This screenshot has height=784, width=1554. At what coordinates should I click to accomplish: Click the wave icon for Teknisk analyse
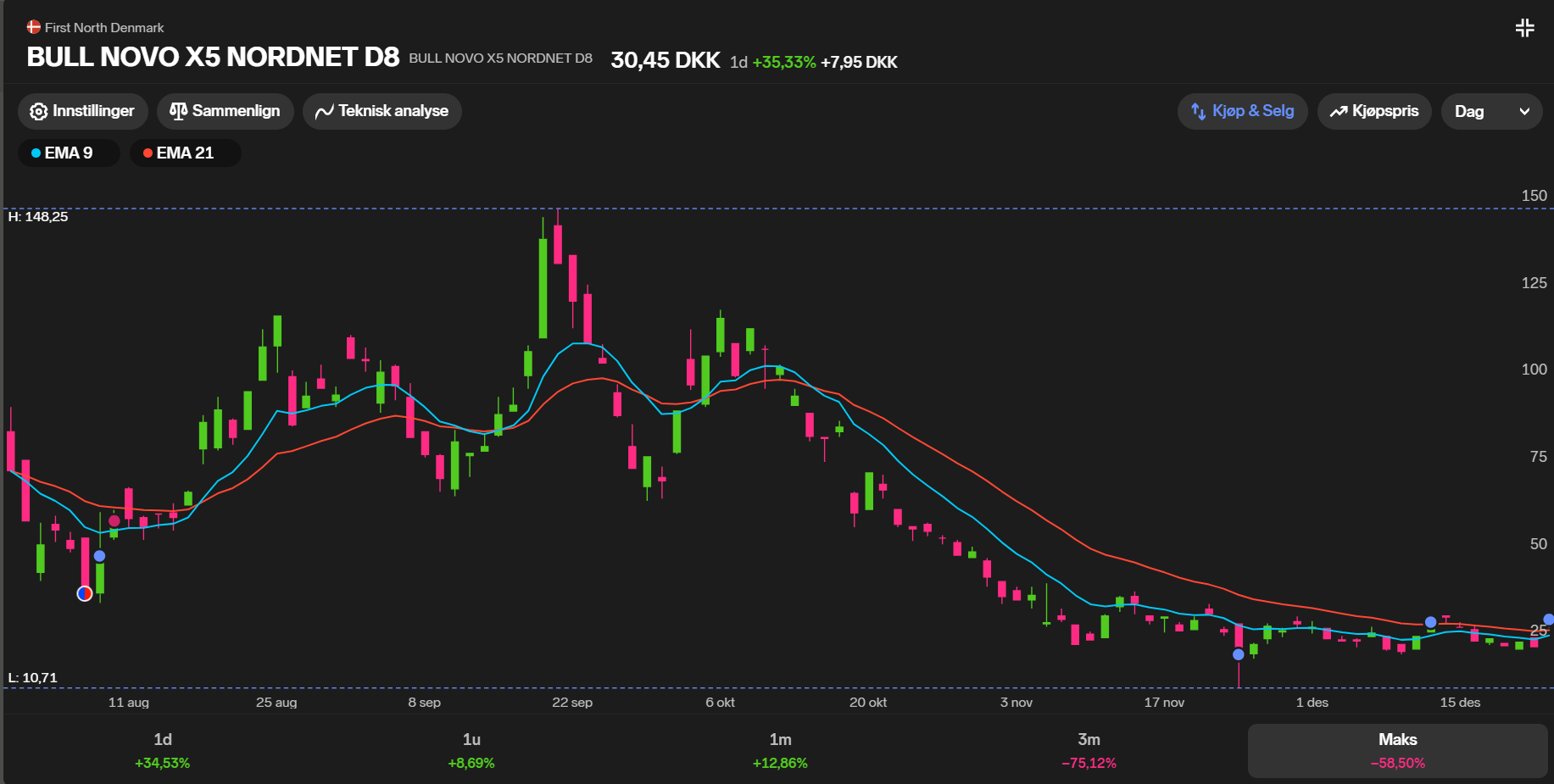click(324, 112)
